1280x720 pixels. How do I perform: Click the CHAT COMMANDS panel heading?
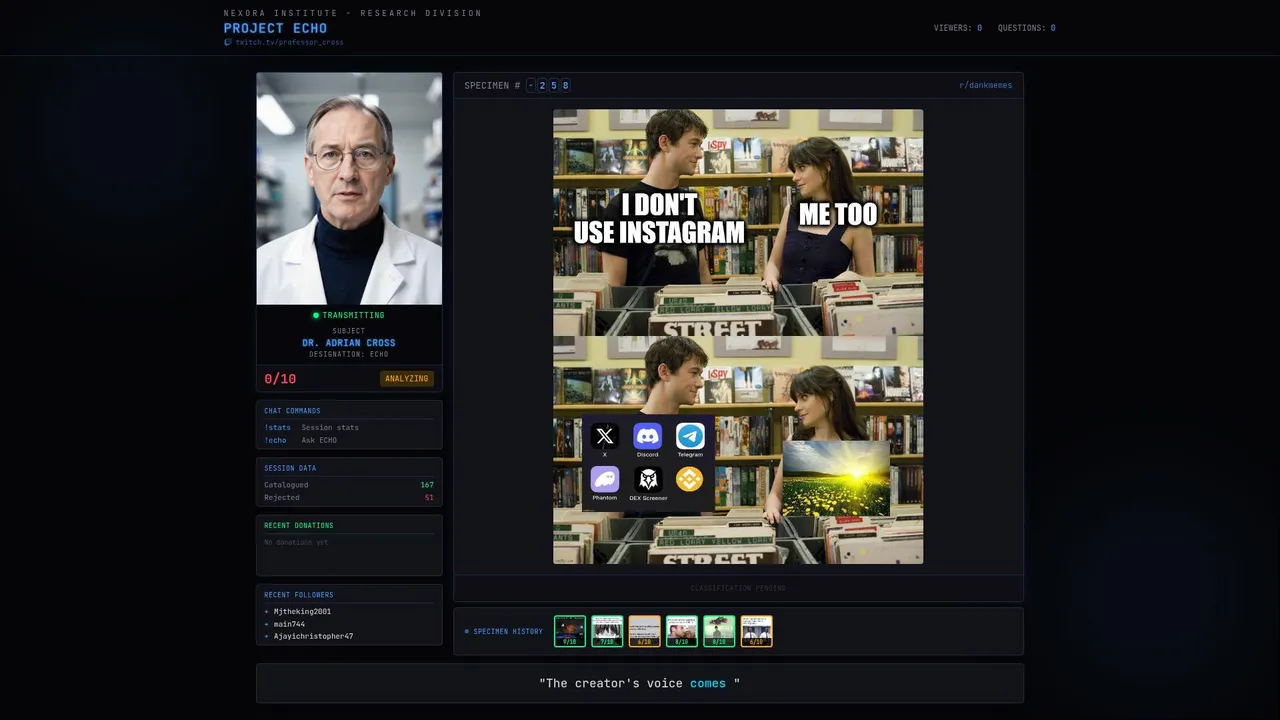coord(292,411)
